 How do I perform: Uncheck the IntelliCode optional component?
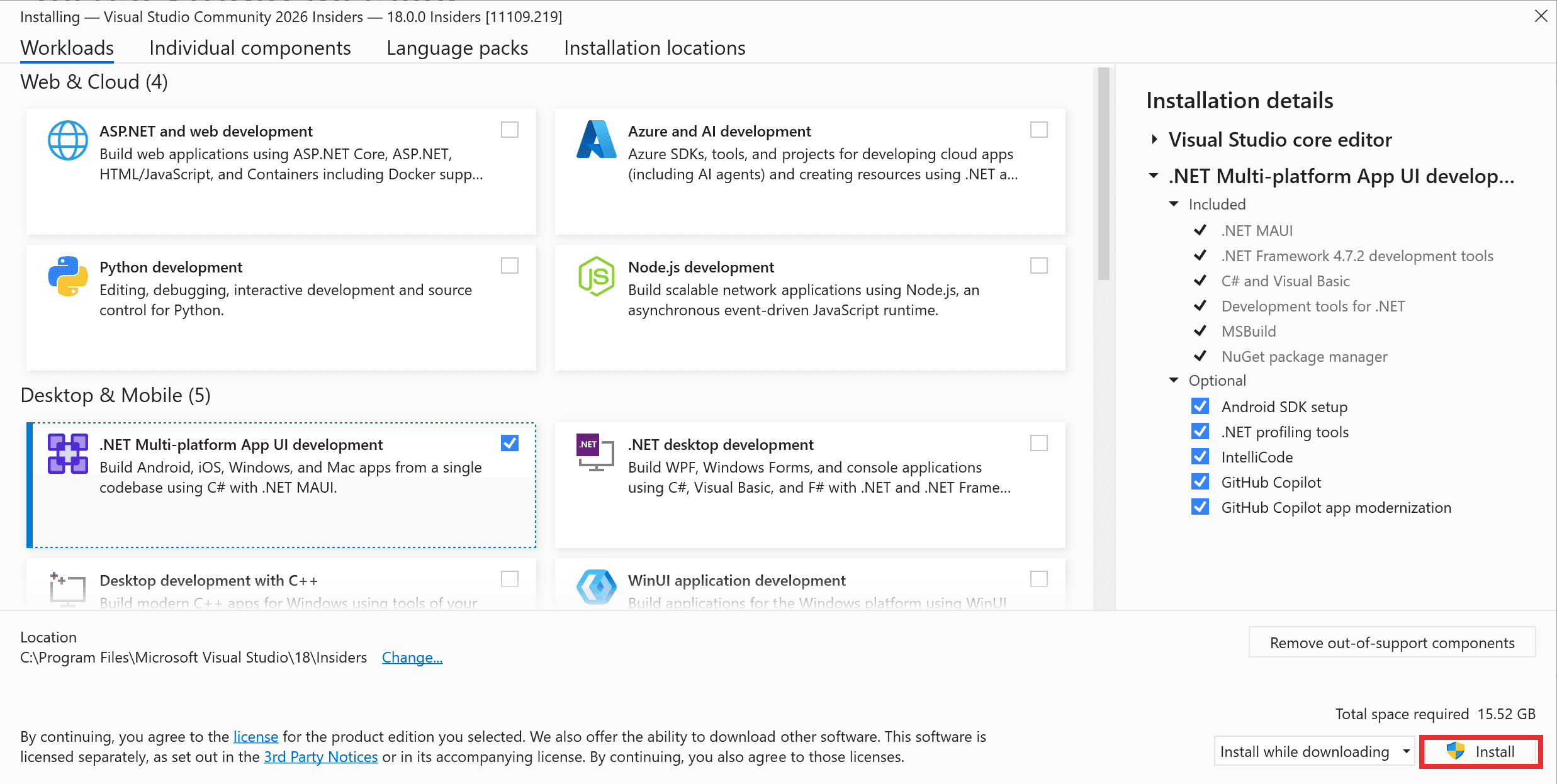click(1200, 457)
